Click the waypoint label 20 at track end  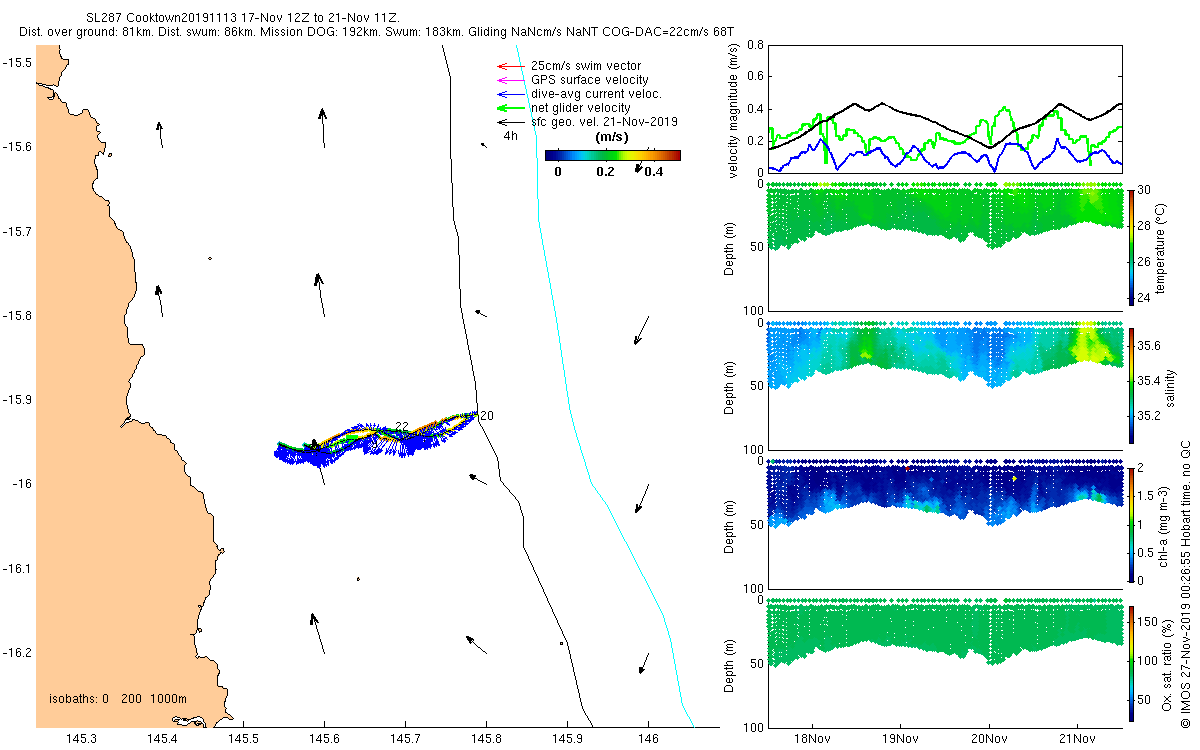click(x=487, y=415)
